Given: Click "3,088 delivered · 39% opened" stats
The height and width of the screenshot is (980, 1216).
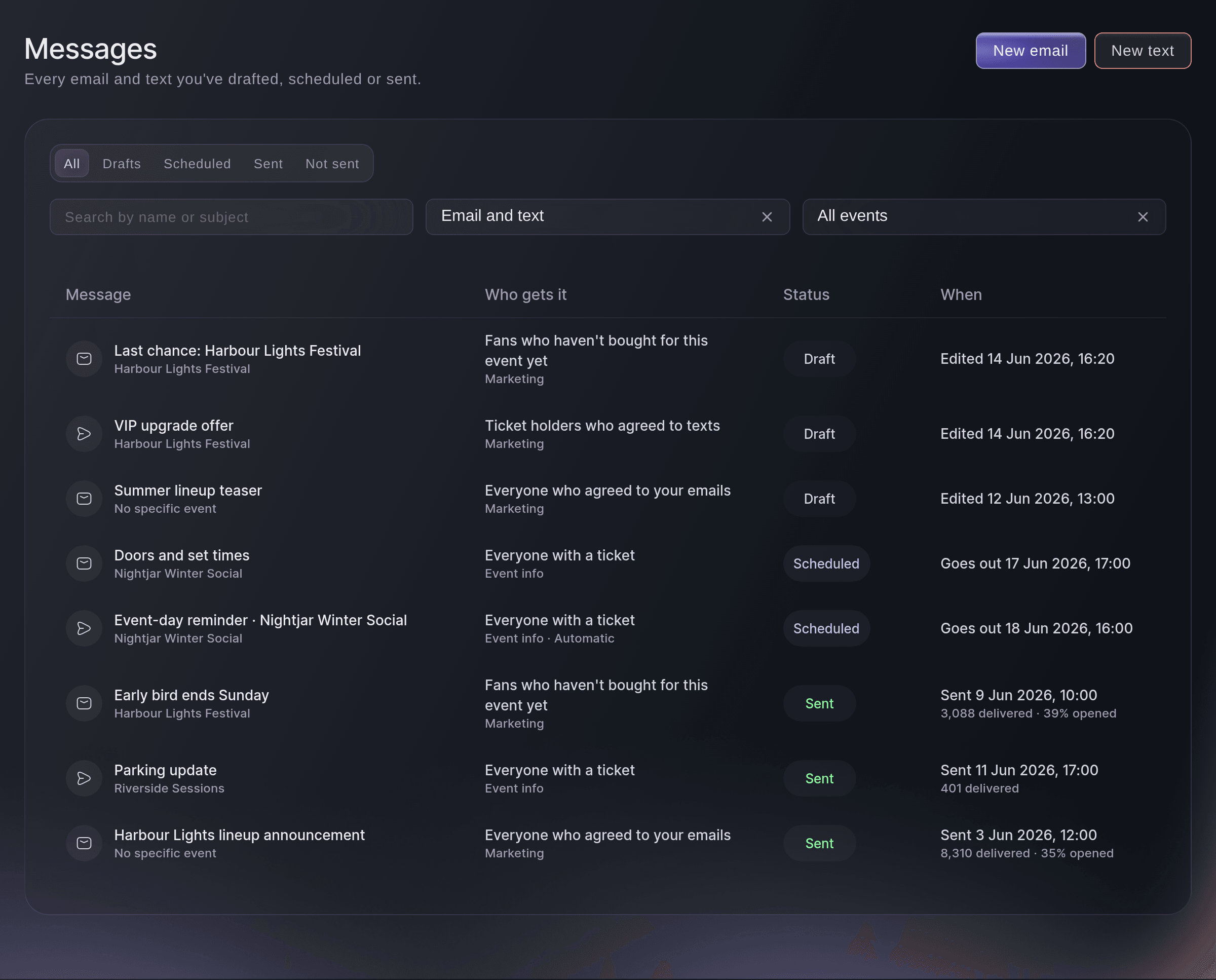Looking at the screenshot, I should 1029,714.
